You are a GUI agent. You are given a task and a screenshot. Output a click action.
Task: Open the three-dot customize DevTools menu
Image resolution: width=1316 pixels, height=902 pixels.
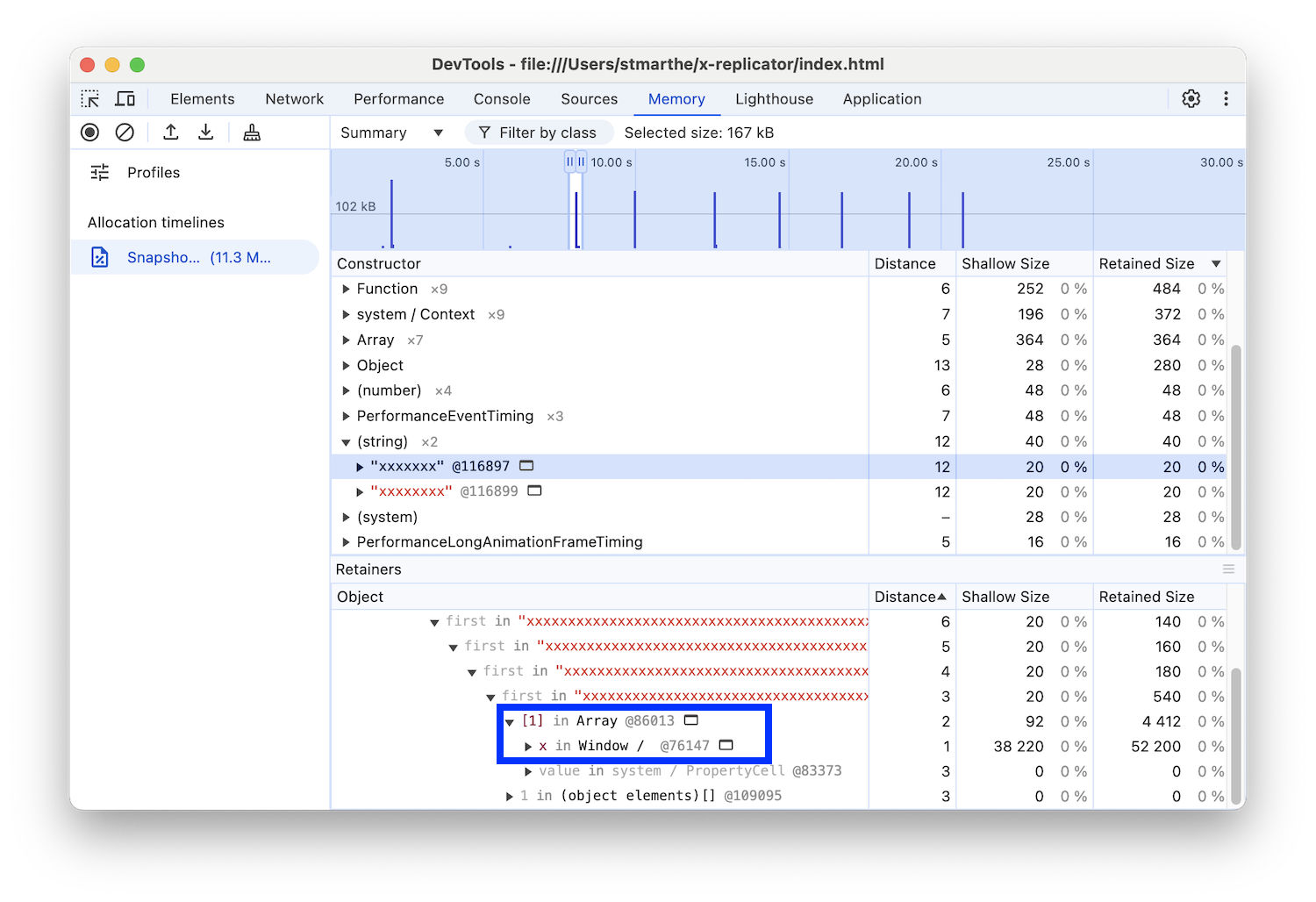pyautogui.click(x=1226, y=98)
